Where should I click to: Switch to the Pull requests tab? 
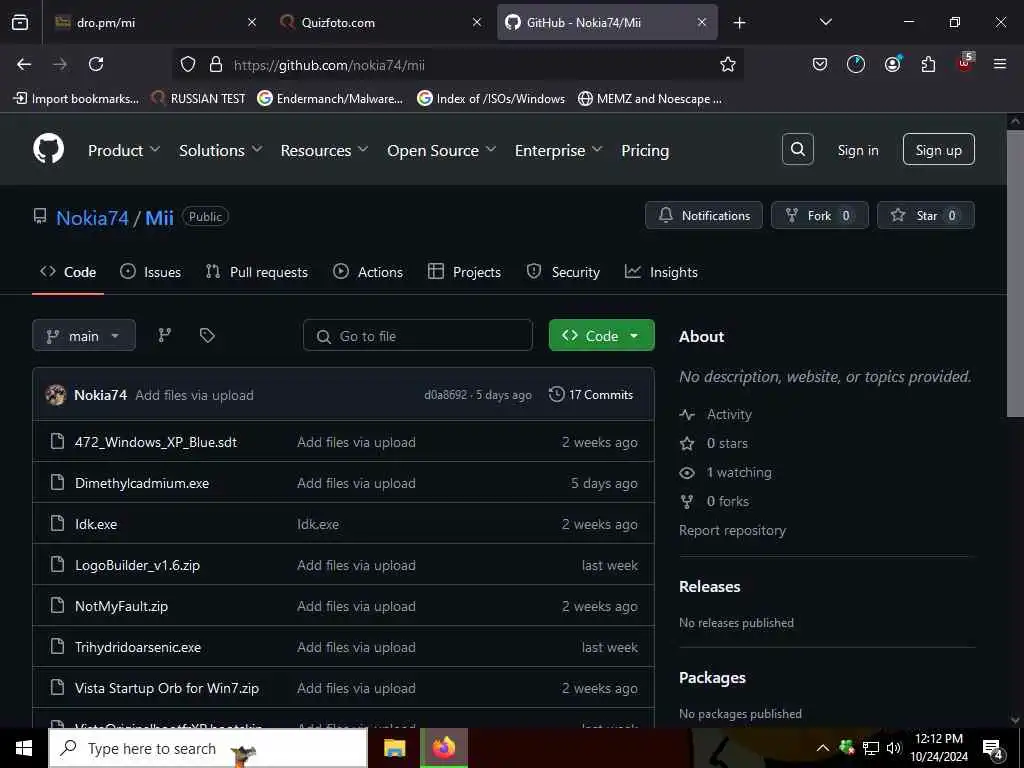tap(256, 272)
